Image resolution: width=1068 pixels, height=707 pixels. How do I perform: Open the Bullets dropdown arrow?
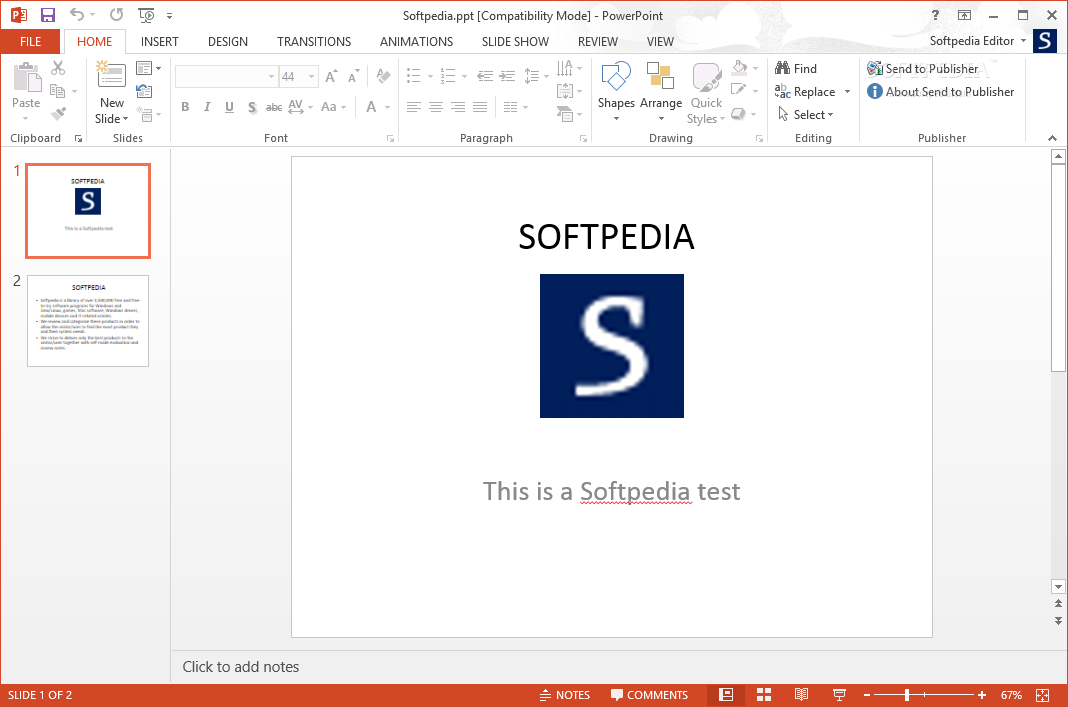click(430, 76)
